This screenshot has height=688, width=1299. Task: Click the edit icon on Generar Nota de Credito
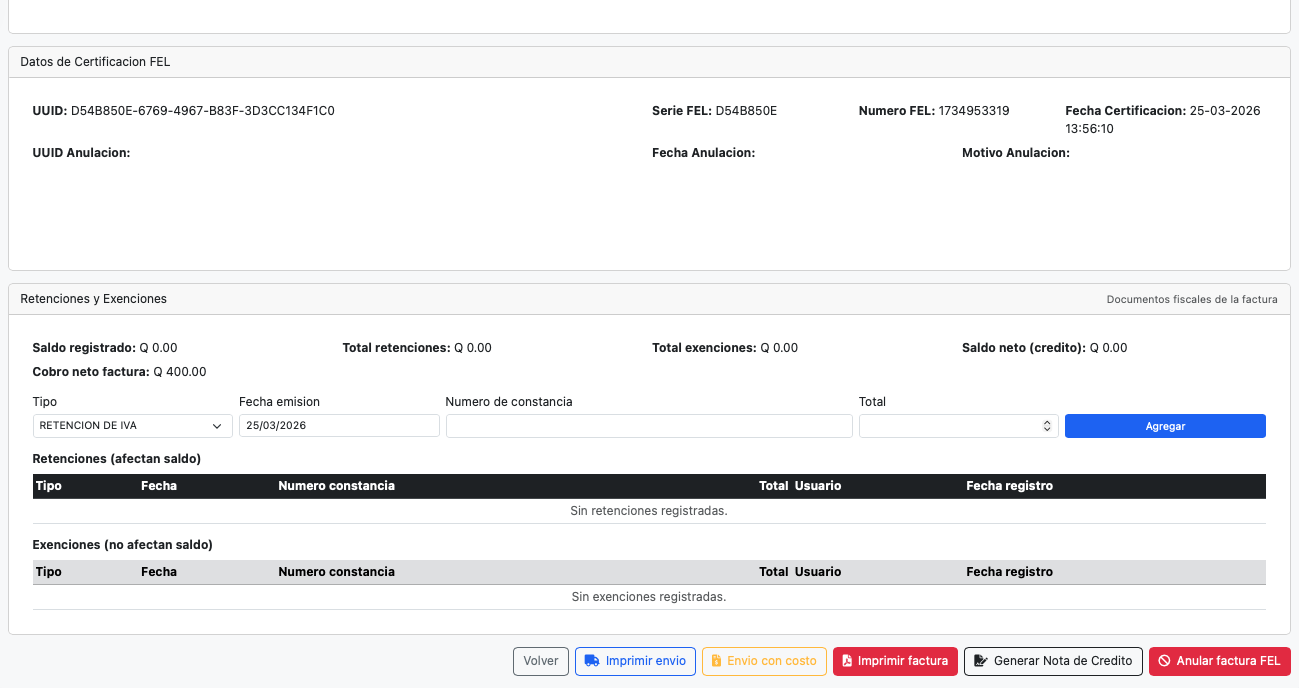tap(981, 661)
